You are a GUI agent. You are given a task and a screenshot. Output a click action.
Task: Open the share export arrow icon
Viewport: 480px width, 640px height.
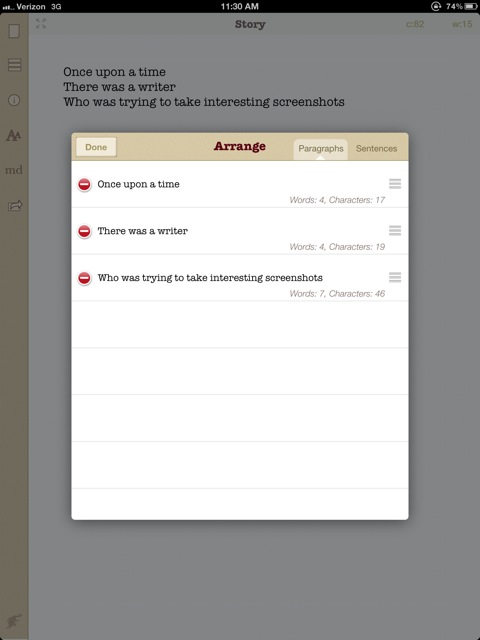pos(15,205)
